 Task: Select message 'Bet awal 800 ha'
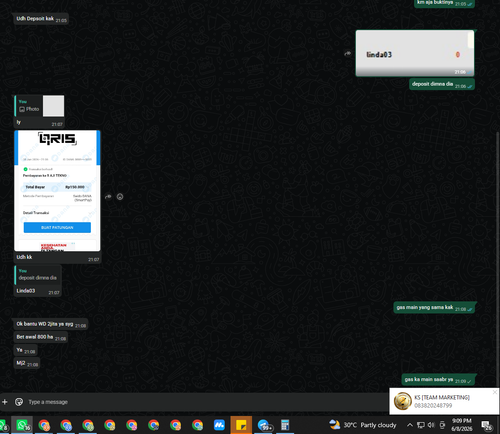point(35,337)
